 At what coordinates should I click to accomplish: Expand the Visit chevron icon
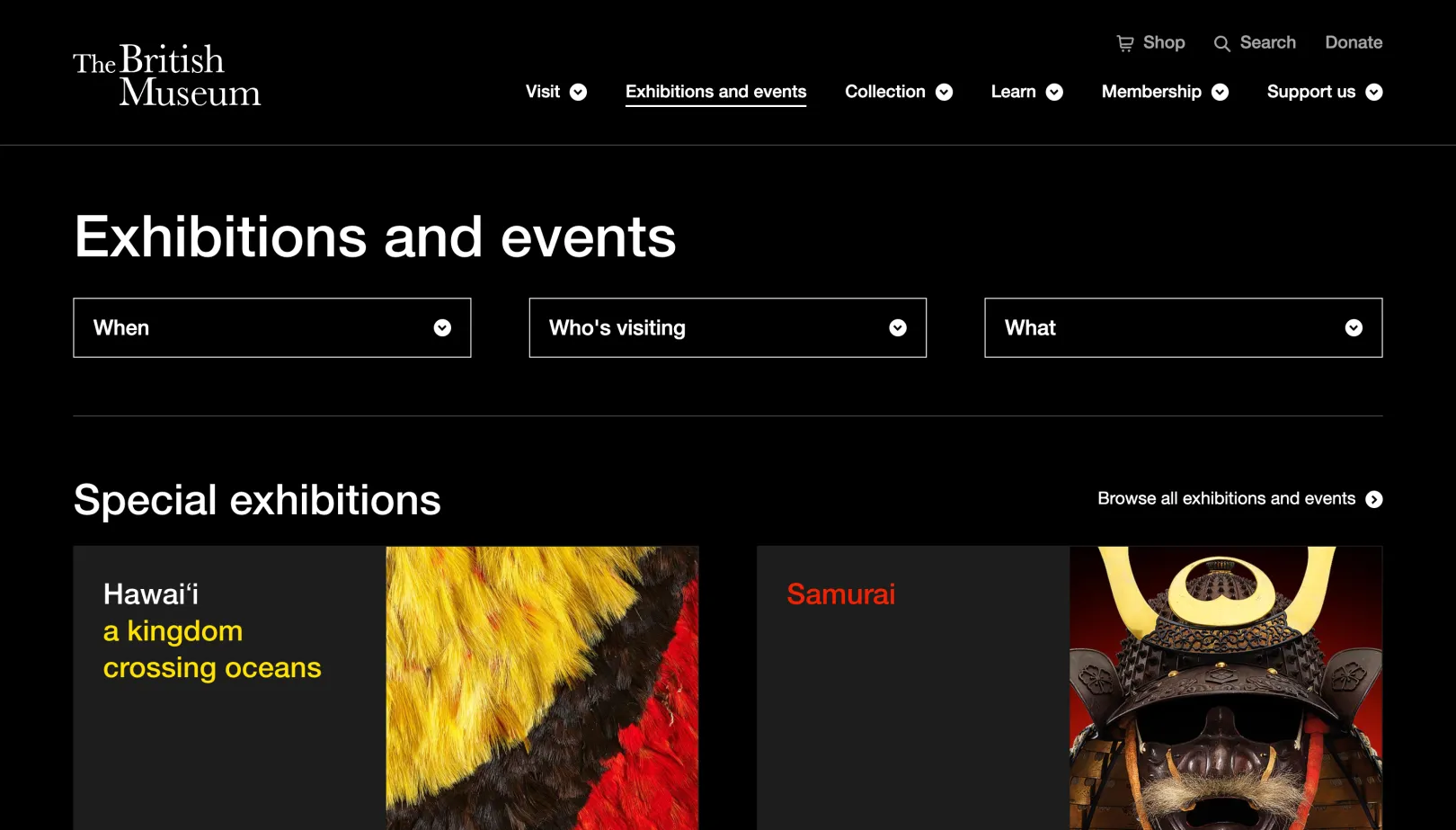coord(579,92)
